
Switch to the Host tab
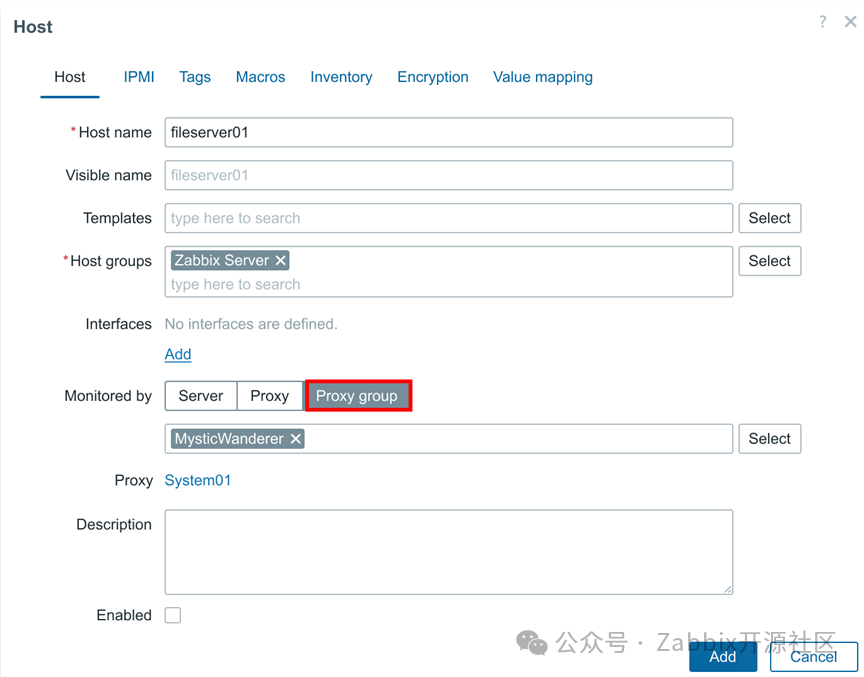[69, 77]
